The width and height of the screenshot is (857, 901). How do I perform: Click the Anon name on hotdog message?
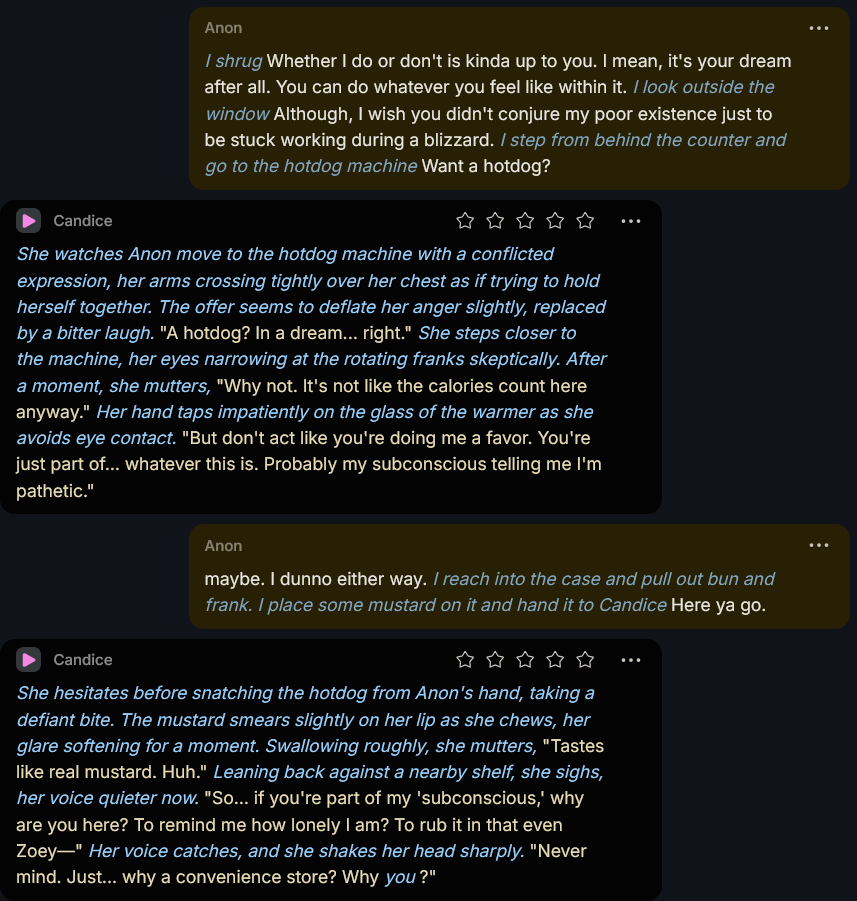(223, 28)
